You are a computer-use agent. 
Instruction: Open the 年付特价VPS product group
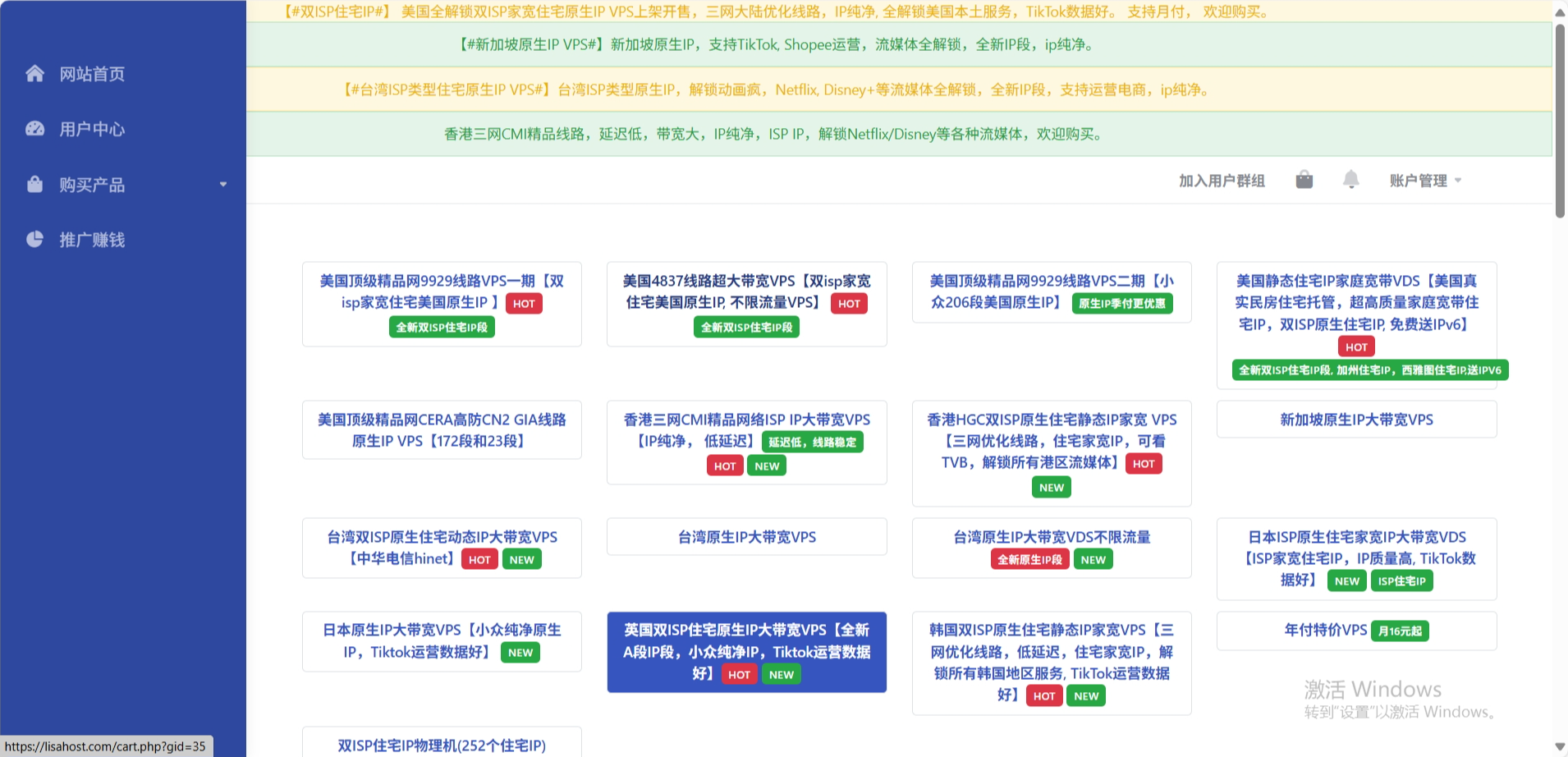point(1325,631)
